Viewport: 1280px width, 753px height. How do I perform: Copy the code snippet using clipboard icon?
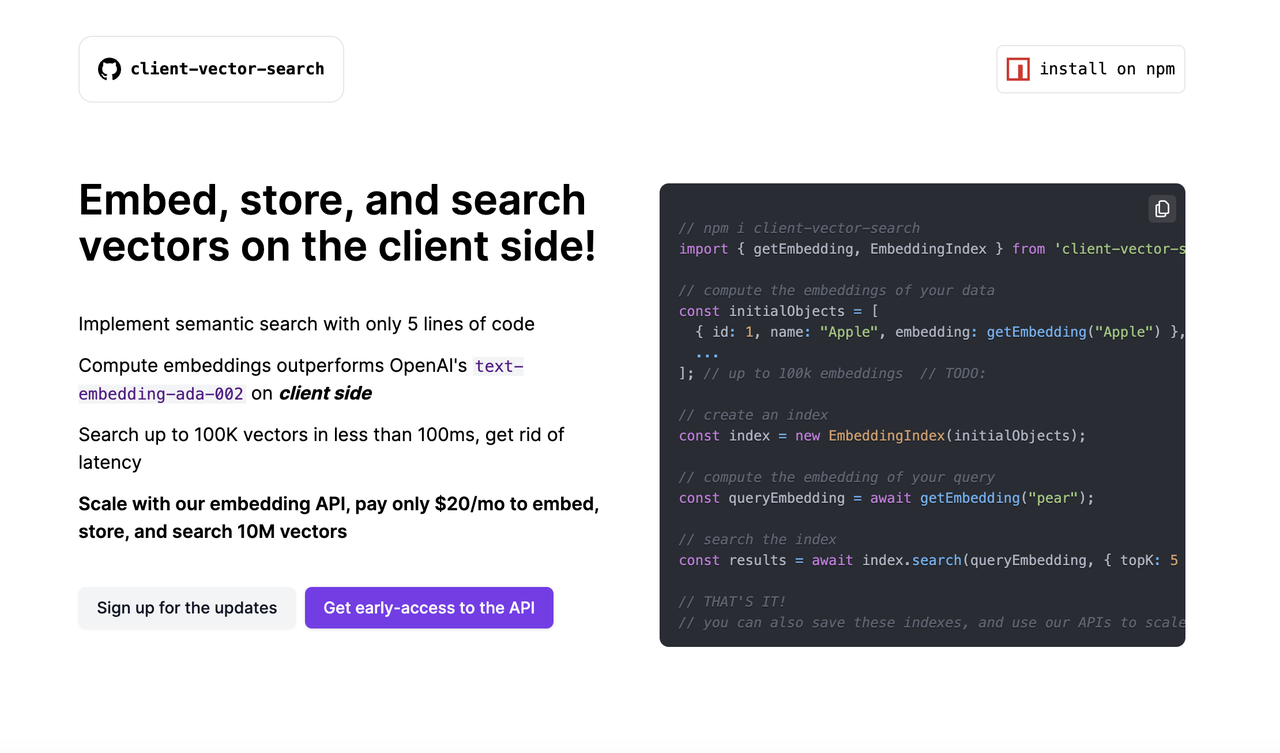1161,208
